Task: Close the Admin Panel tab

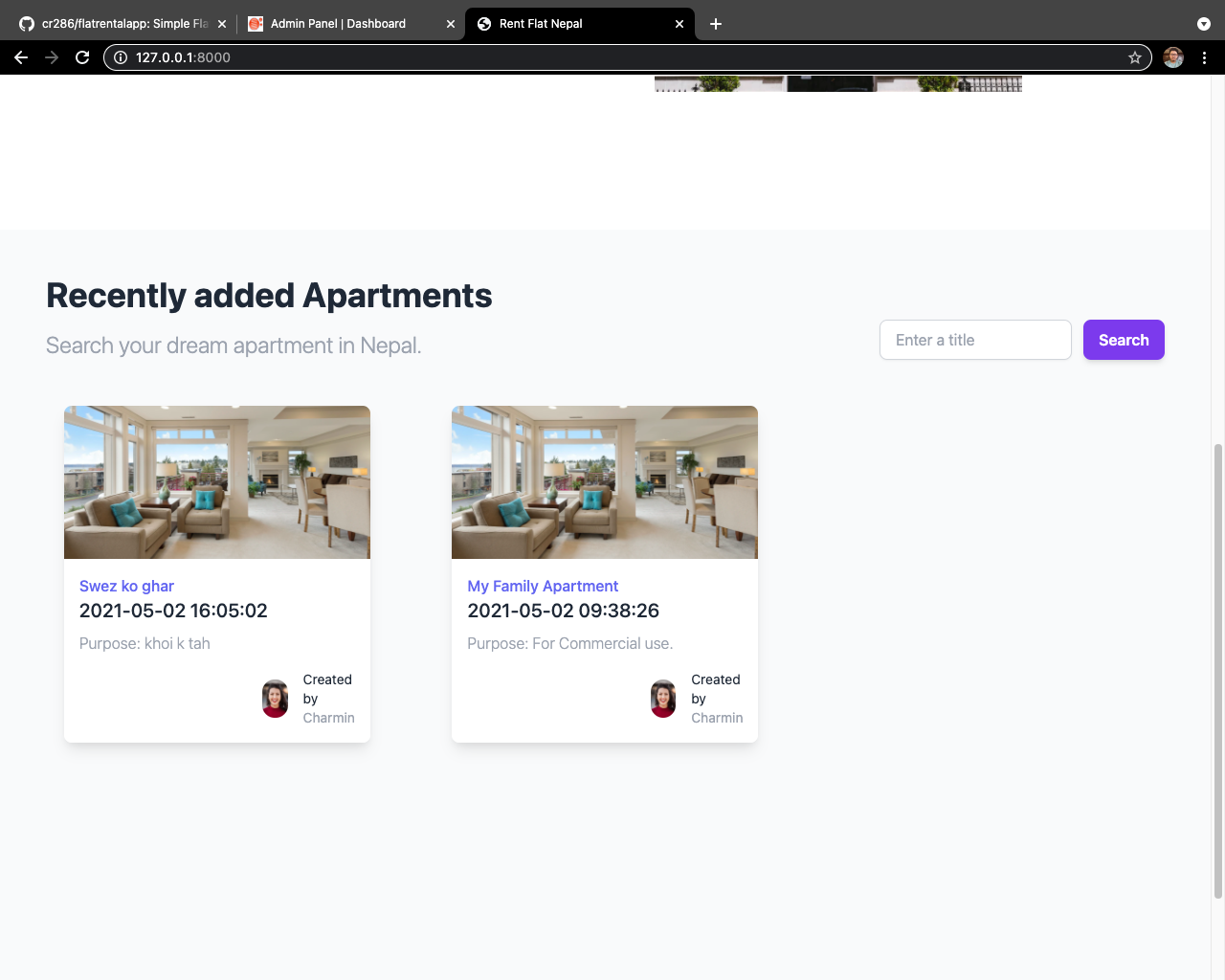Action: (451, 24)
